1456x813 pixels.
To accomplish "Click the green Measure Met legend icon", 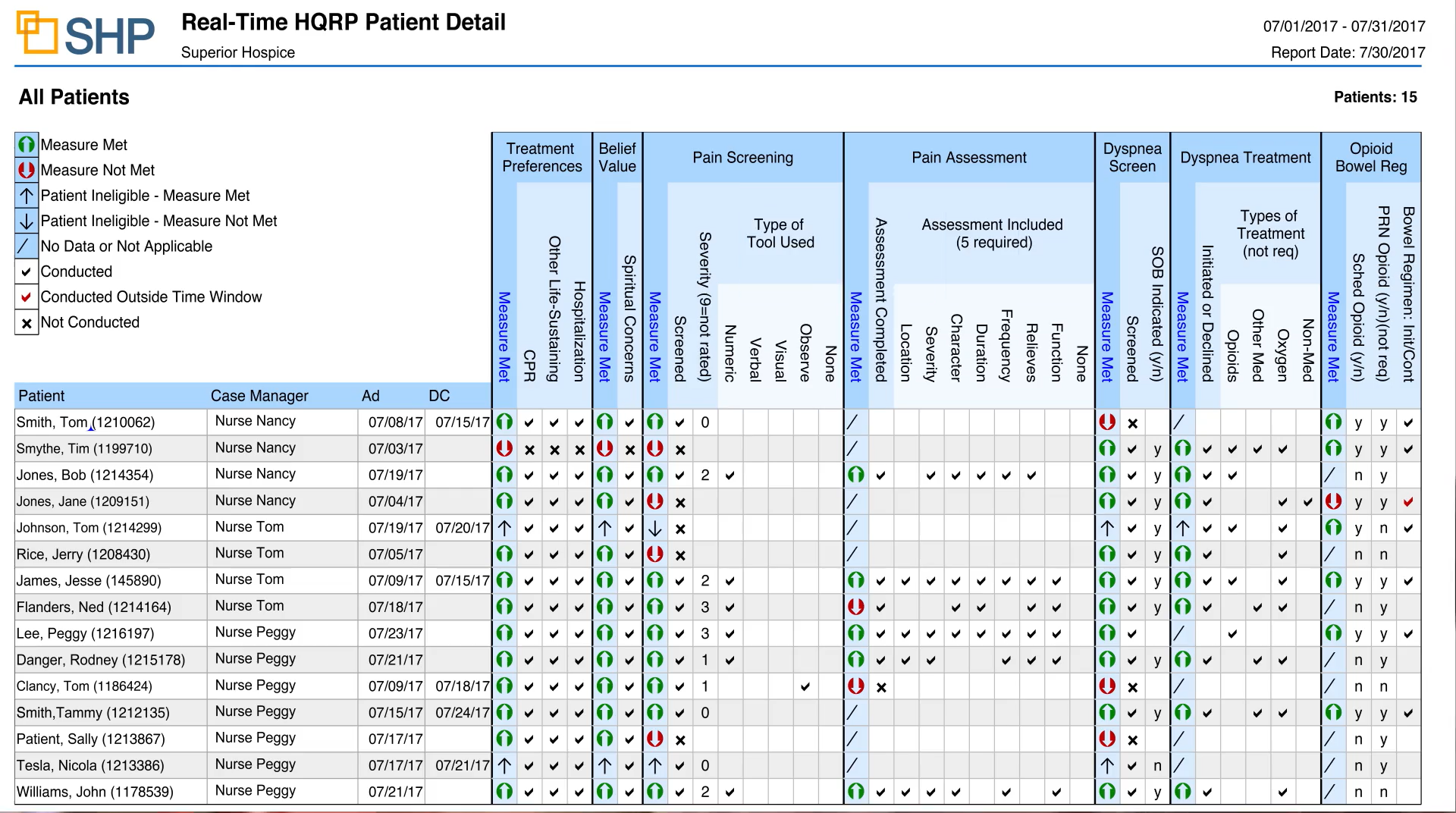I will pos(27,144).
